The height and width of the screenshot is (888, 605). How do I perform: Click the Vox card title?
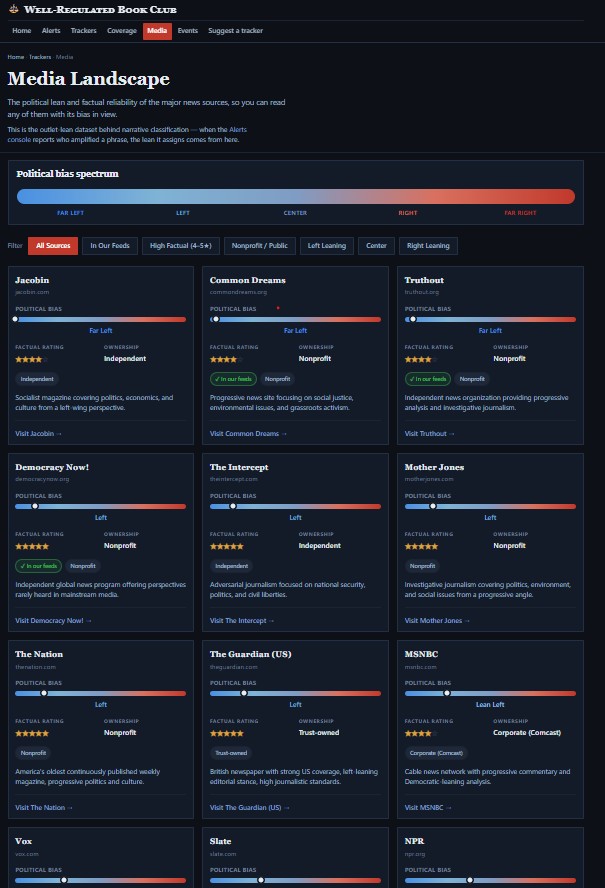23,841
